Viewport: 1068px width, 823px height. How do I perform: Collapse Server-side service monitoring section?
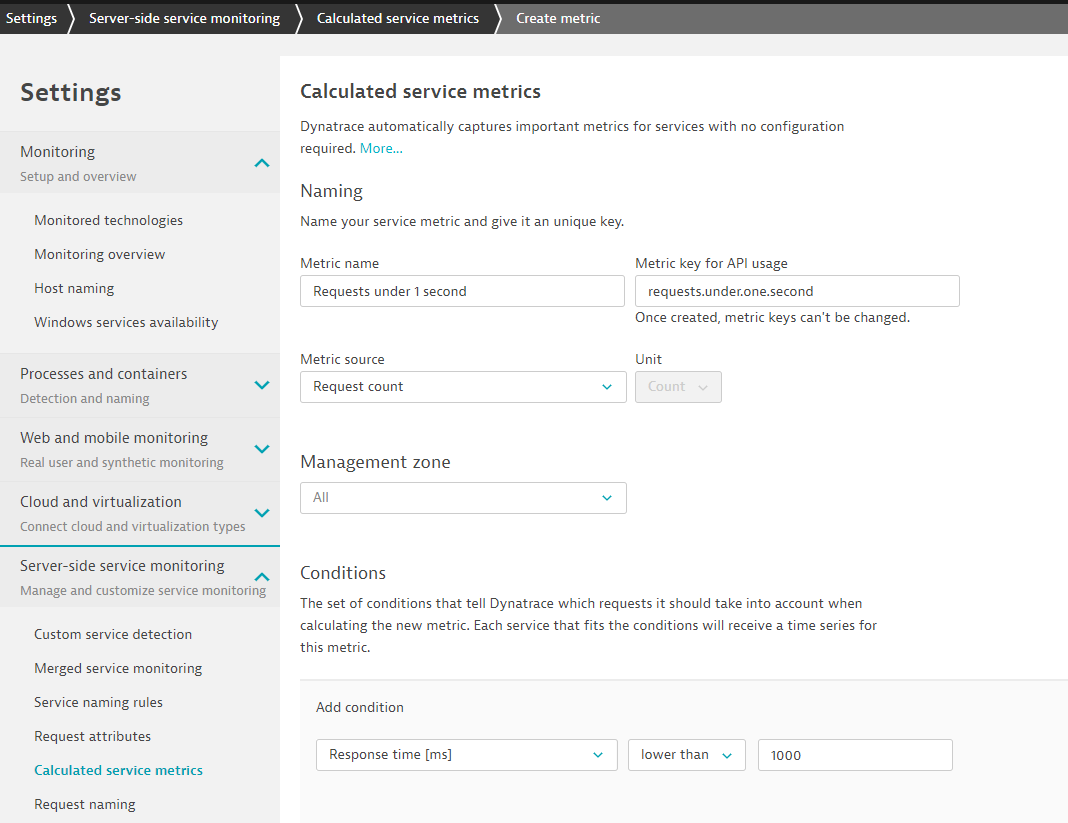click(261, 577)
